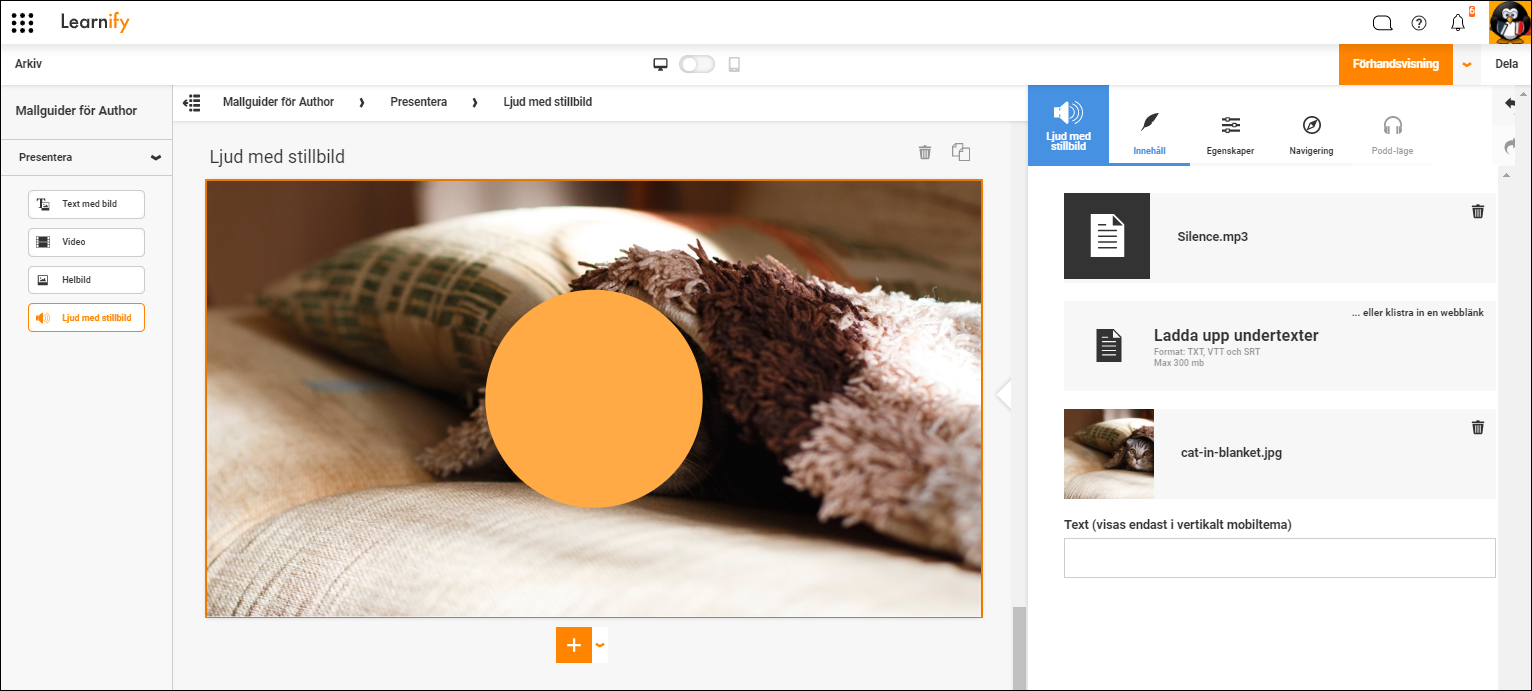Click the subtitles document icon
1532x691 pixels.
click(x=1109, y=345)
